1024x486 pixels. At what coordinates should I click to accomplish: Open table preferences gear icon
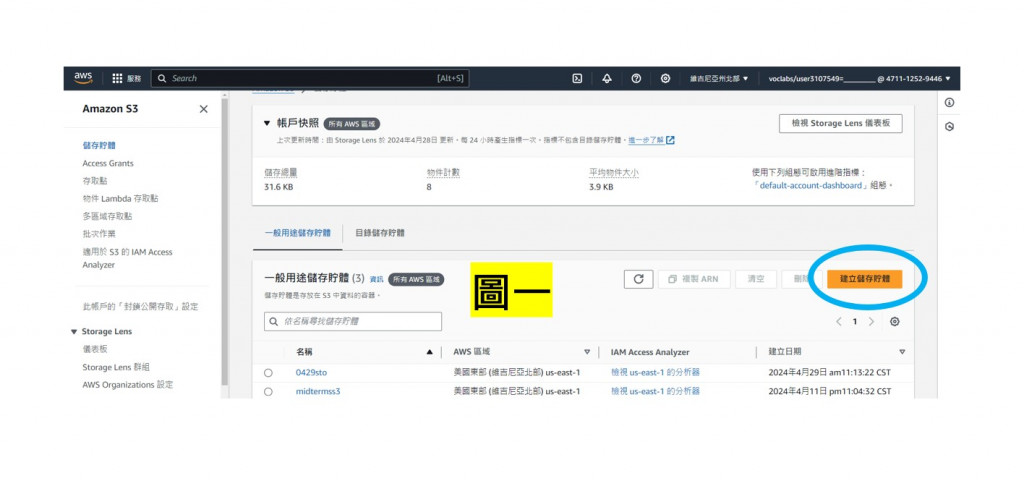(895, 321)
